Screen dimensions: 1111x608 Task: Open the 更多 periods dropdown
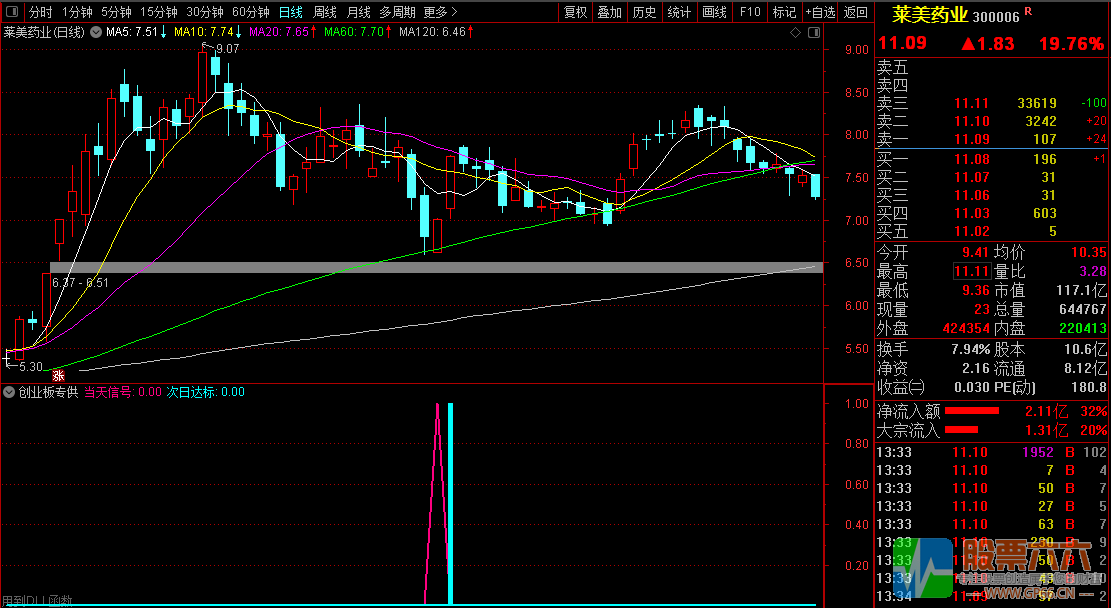click(440, 12)
